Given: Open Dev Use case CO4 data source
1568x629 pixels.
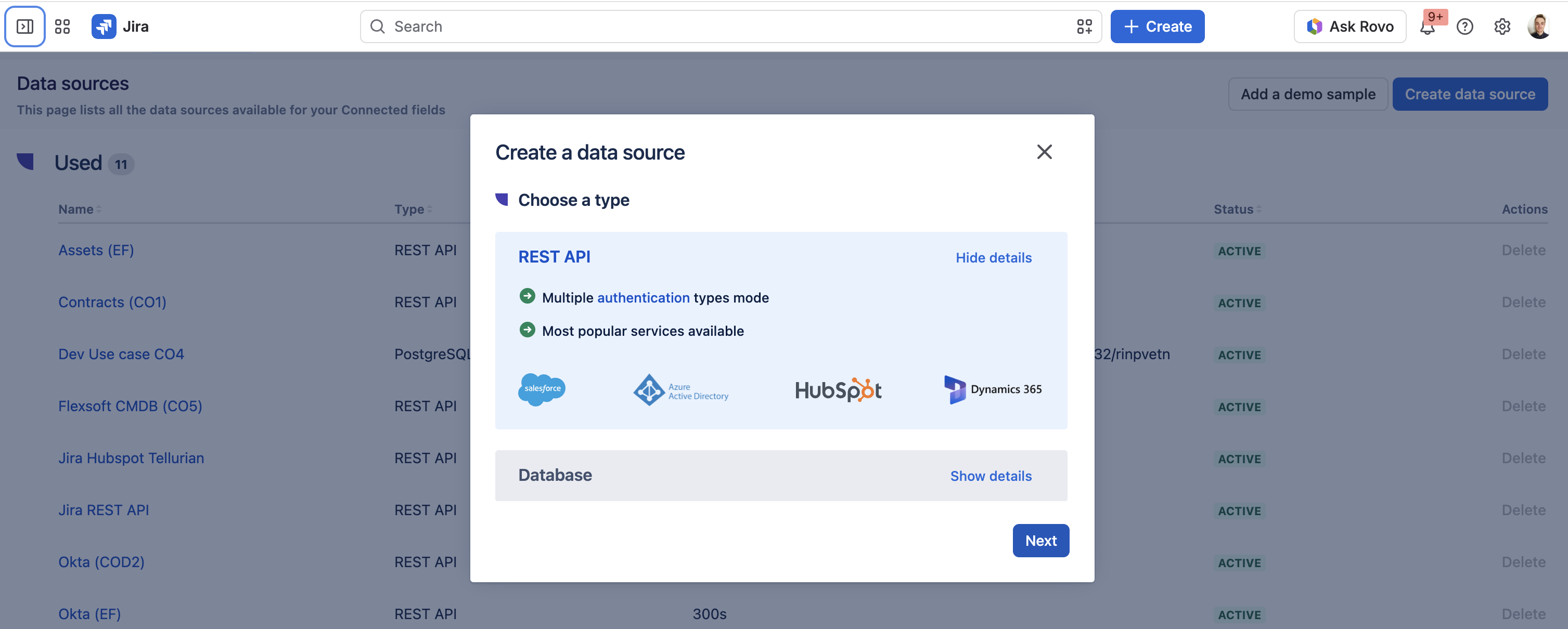Looking at the screenshot, I should coord(121,354).
